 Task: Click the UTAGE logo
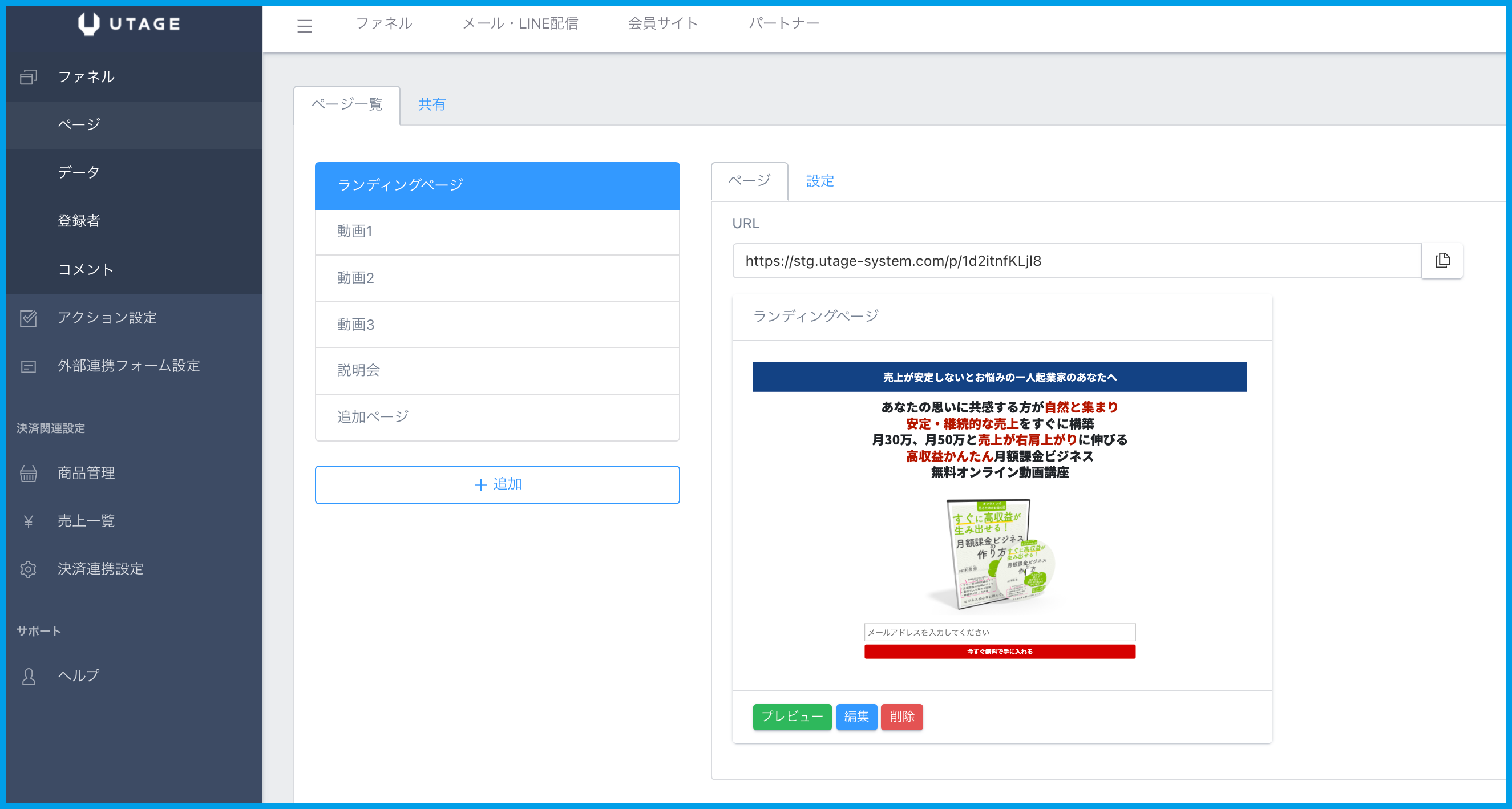130,23
